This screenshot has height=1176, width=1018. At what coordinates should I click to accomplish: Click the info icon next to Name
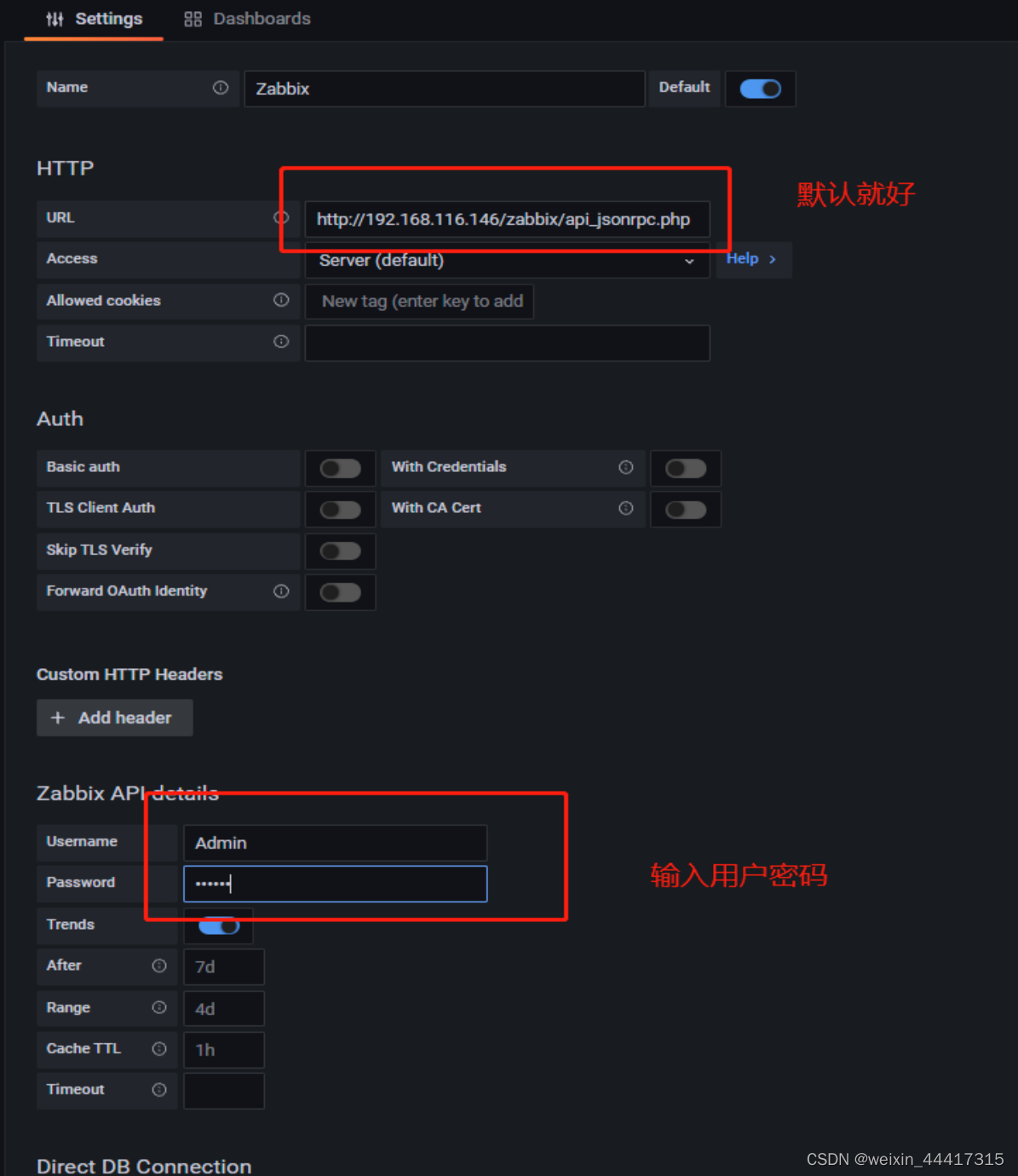click(220, 87)
